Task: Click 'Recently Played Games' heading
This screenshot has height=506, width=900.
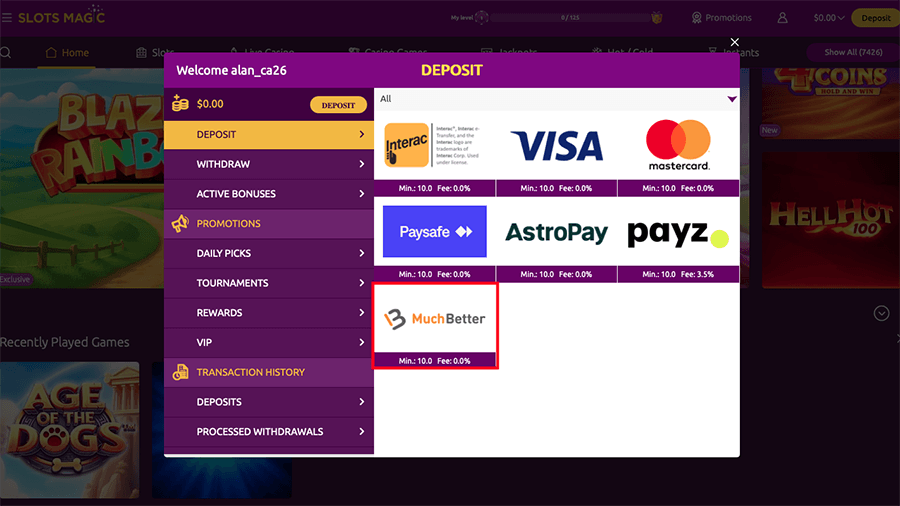Action: [64, 342]
